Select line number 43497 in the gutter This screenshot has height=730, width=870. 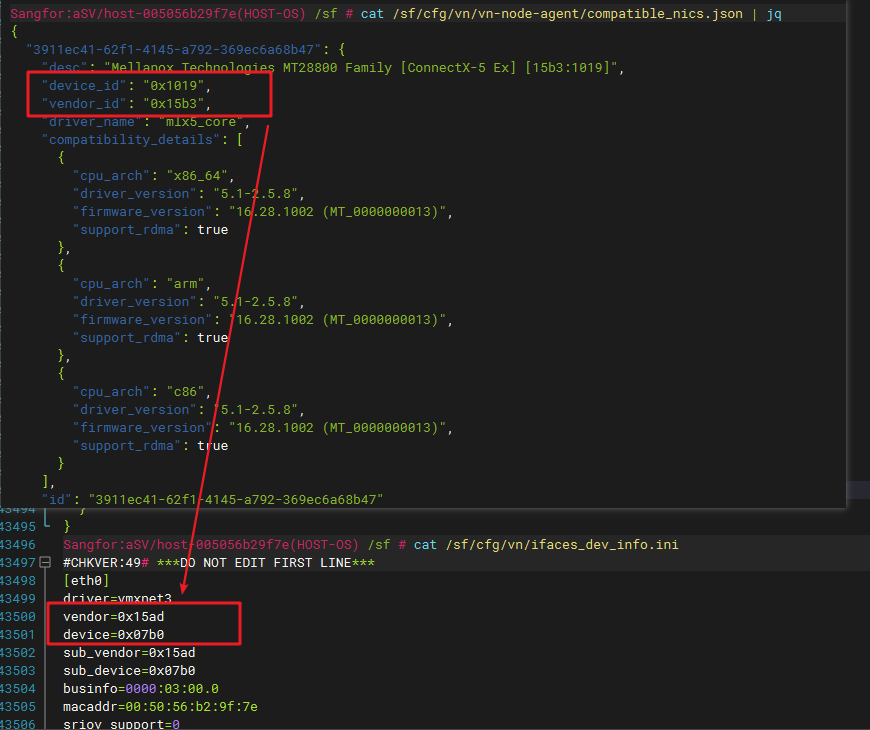pyautogui.click(x=18, y=562)
